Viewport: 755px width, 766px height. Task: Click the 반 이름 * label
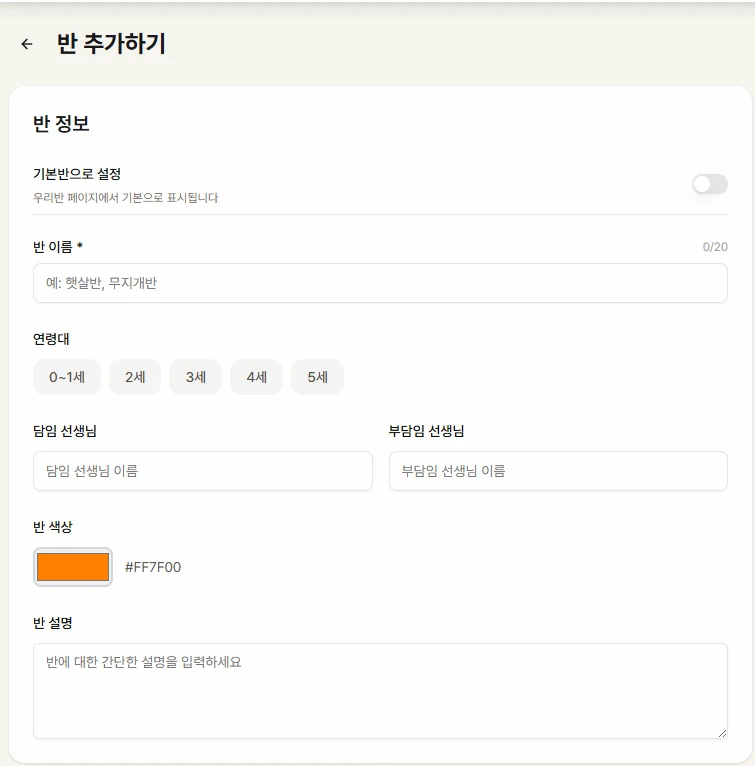click(x=58, y=247)
